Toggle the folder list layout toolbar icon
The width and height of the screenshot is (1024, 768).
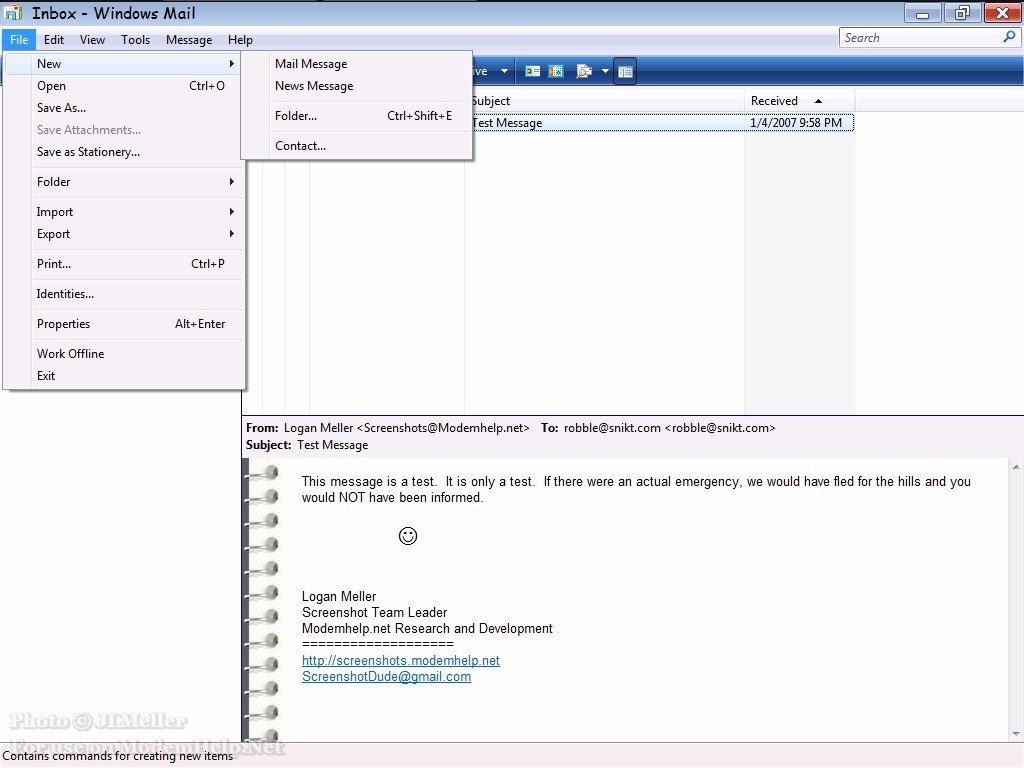click(x=625, y=71)
